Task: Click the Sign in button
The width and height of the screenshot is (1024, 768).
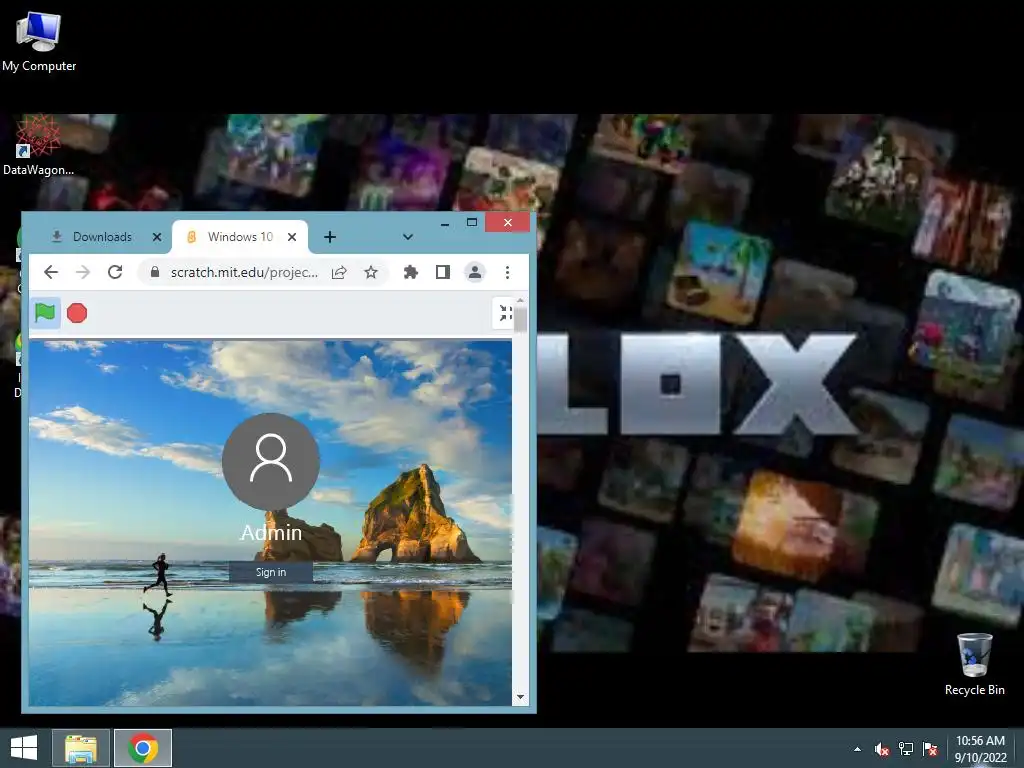Action: [x=271, y=572]
